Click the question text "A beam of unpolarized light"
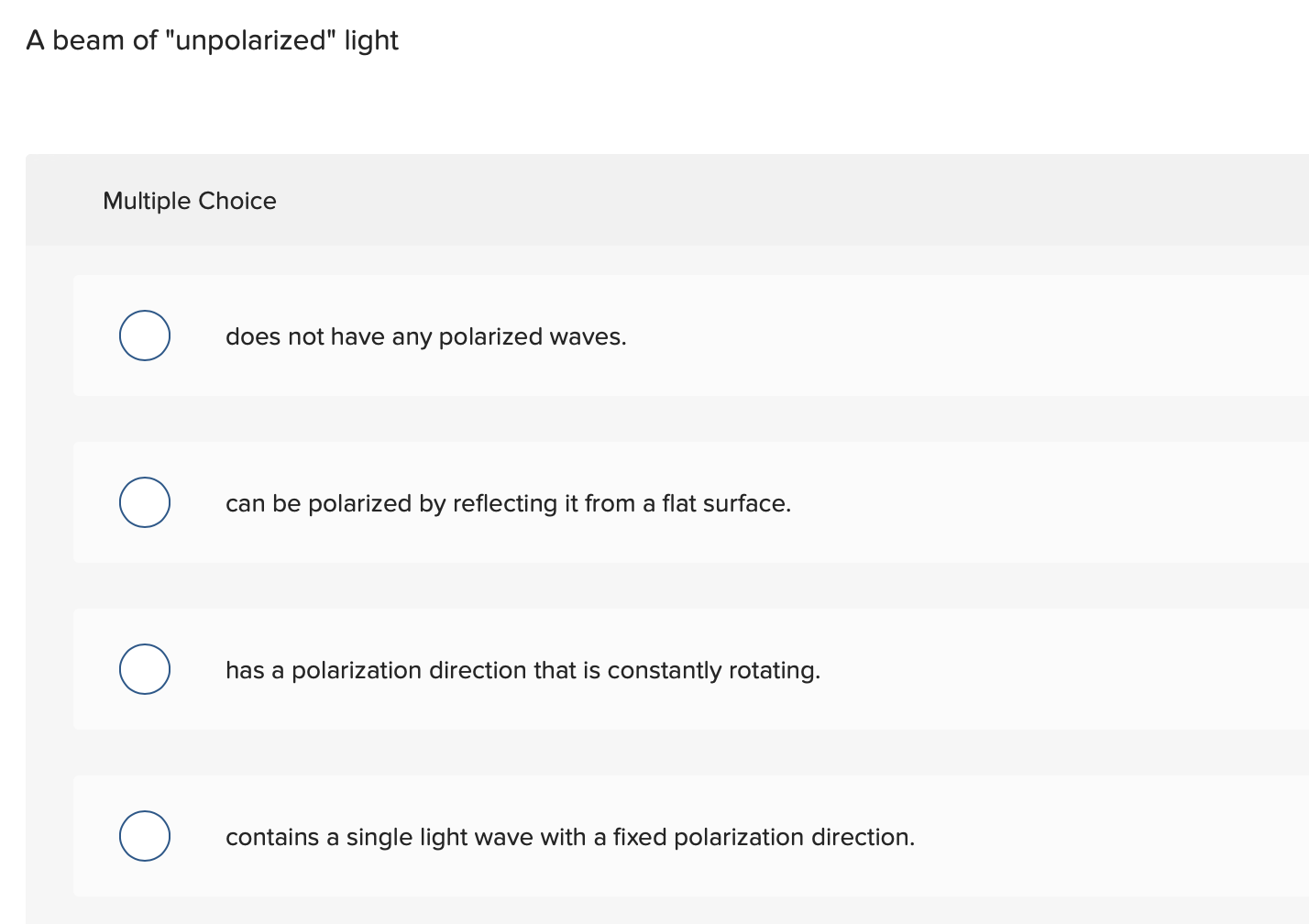The image size is (1309, 924). click(x=212, y=41)
